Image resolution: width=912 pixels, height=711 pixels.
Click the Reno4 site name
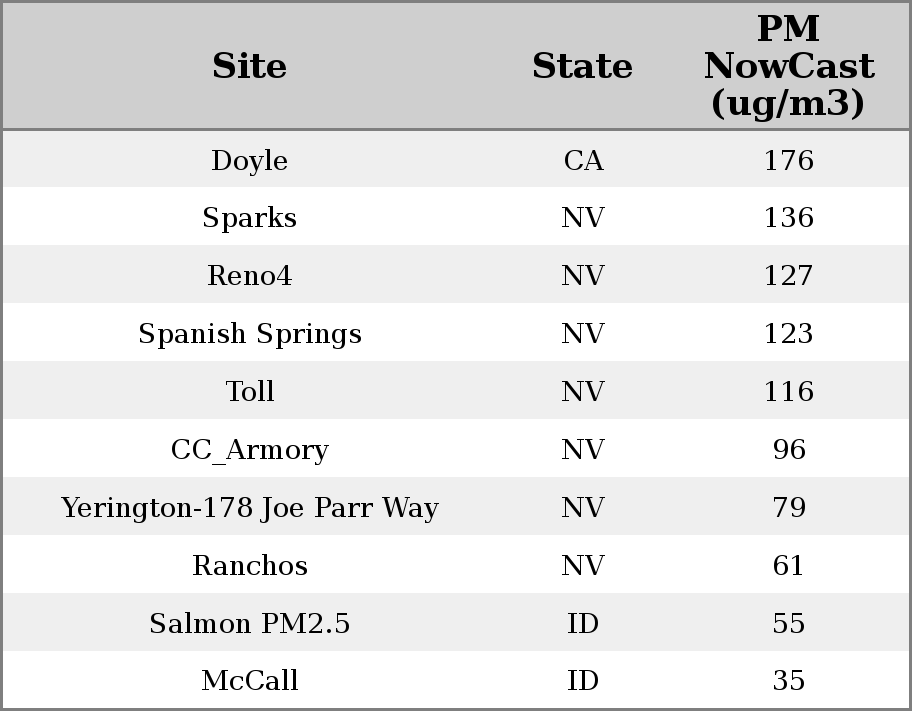pyautogui.click(x=249, y=276)
